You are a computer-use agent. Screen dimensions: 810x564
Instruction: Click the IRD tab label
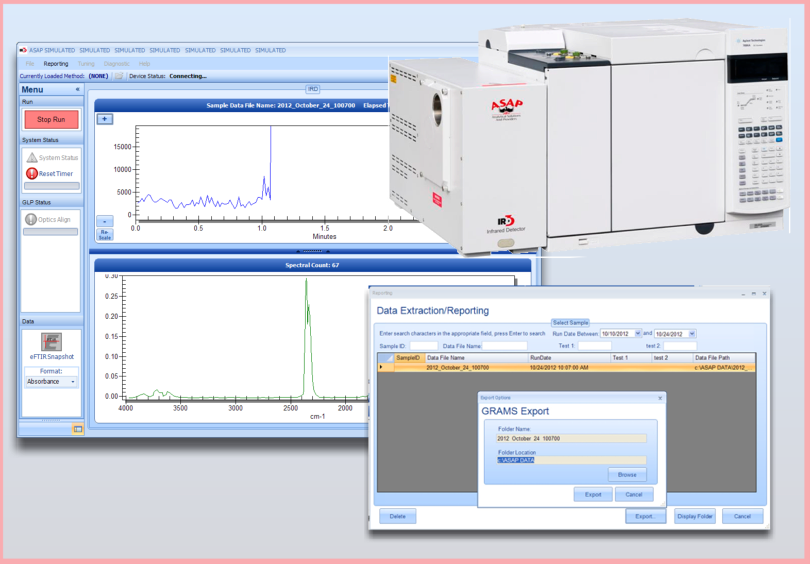[313, 89]
